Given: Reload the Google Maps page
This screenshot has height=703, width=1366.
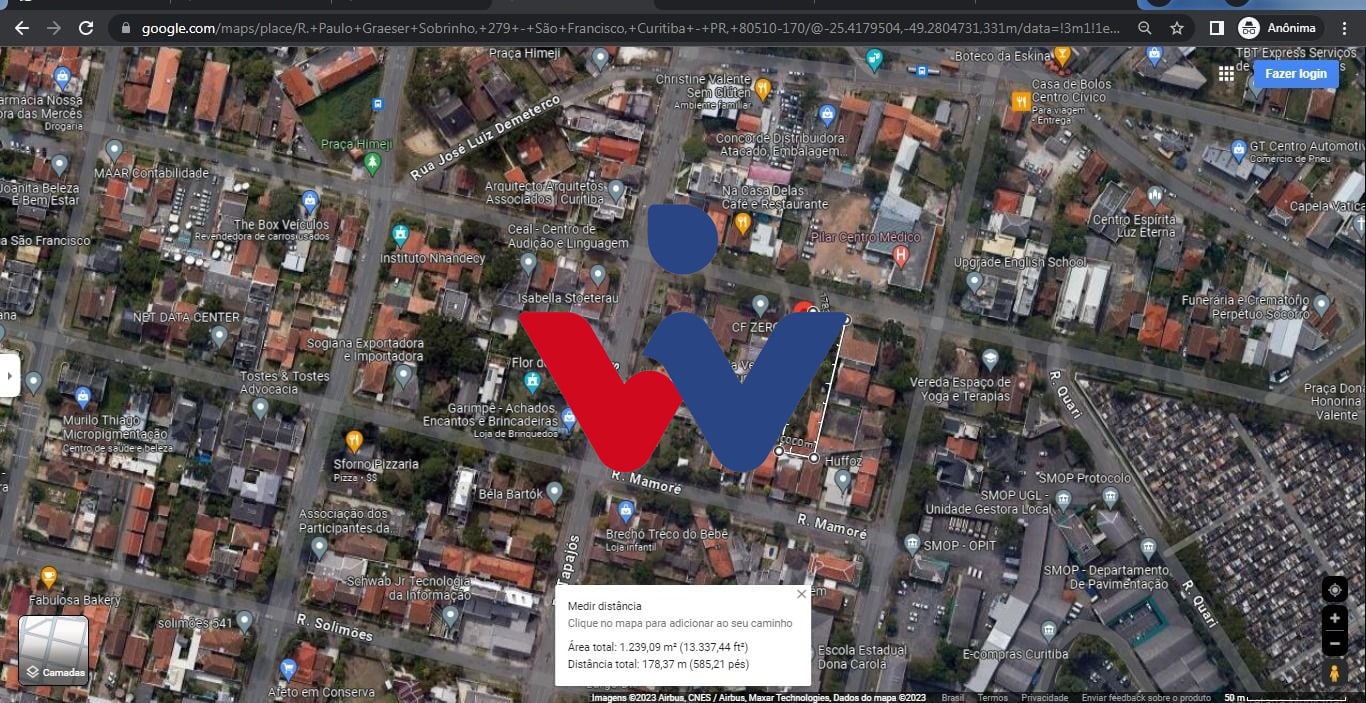Looking at the screenshot, I should click(86, 28).
